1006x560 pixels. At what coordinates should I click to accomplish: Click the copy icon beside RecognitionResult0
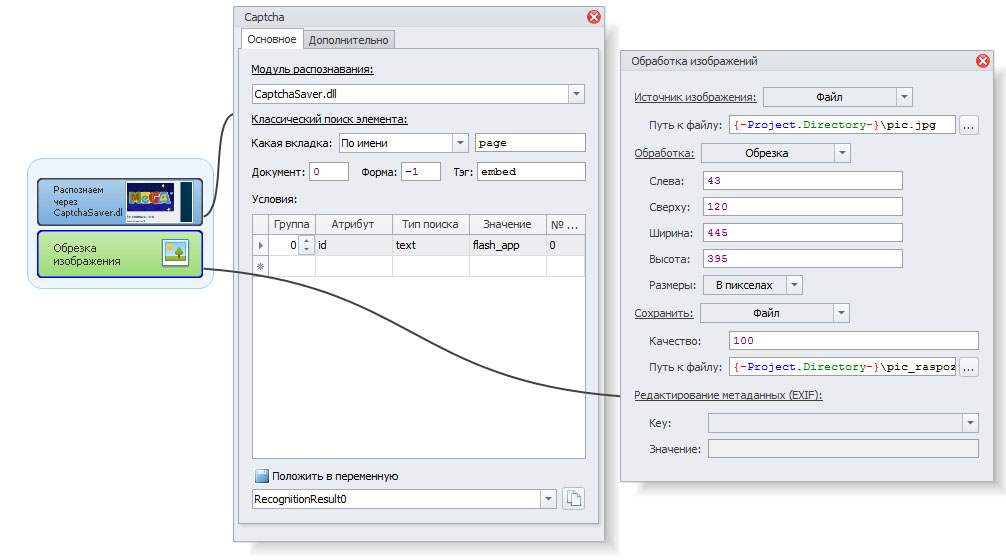574,498
